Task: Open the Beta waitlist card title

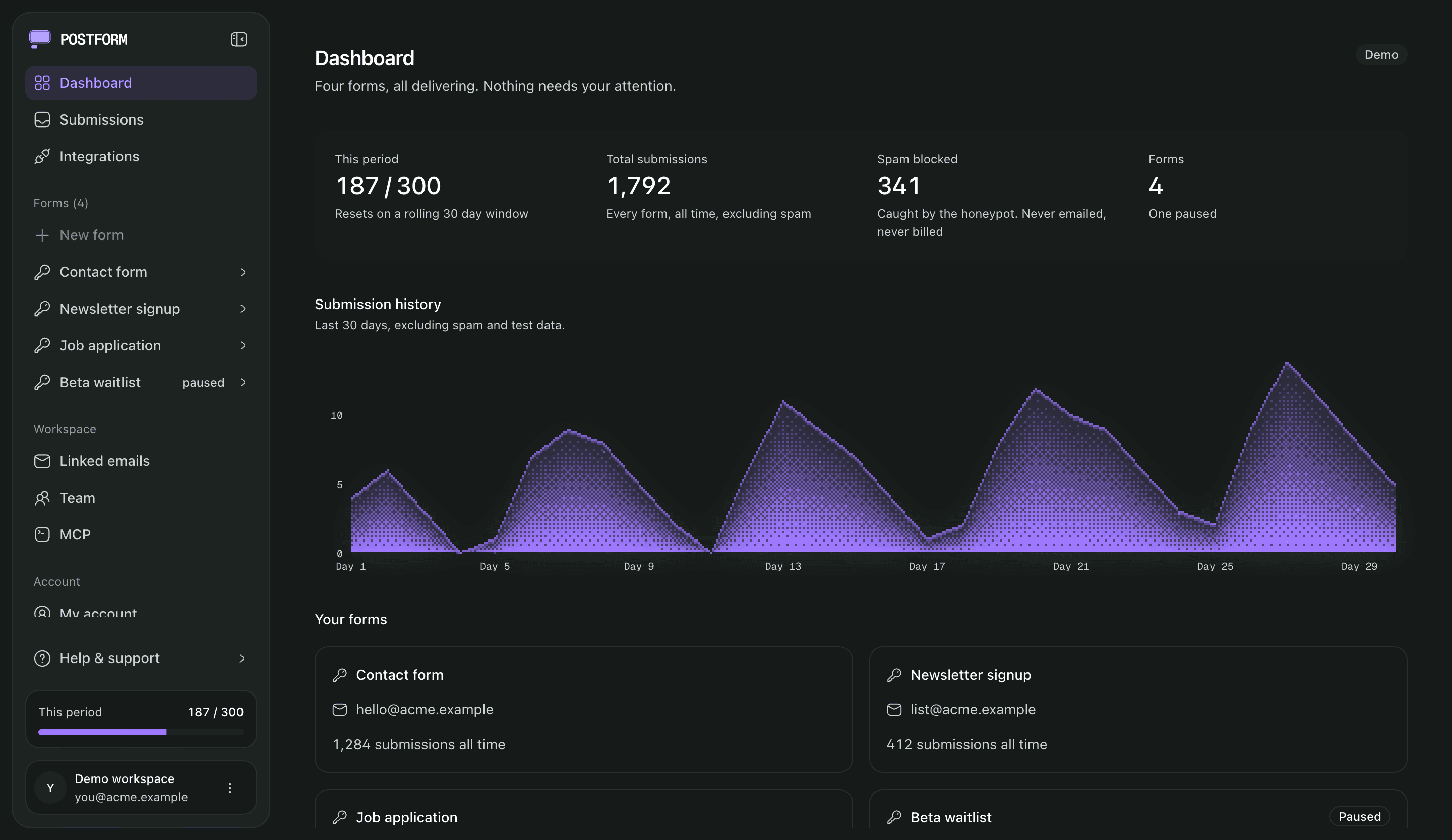Action: pos(951,817)
